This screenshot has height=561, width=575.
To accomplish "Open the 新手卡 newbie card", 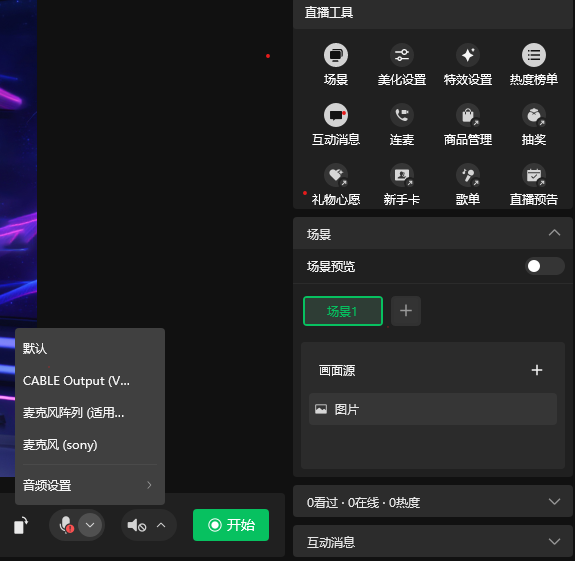I will pos(402,175).
